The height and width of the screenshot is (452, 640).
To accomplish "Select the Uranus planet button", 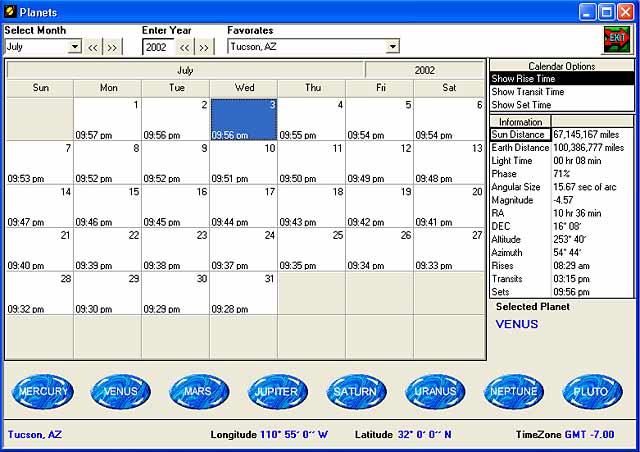I will pyautogui.click(x=435, y=392).
